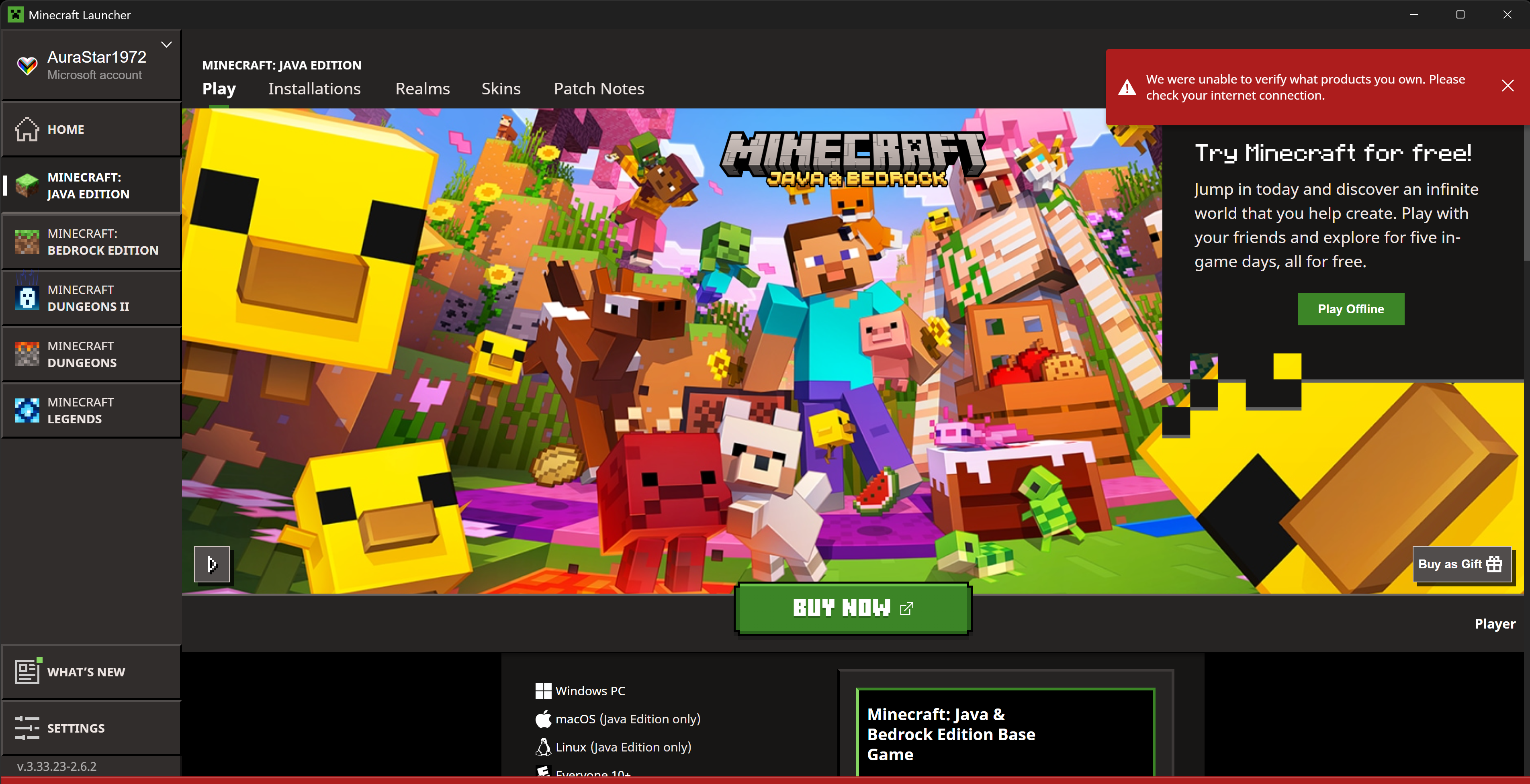Open the Skins tab
1530x784 pixels.
[501, 88]
